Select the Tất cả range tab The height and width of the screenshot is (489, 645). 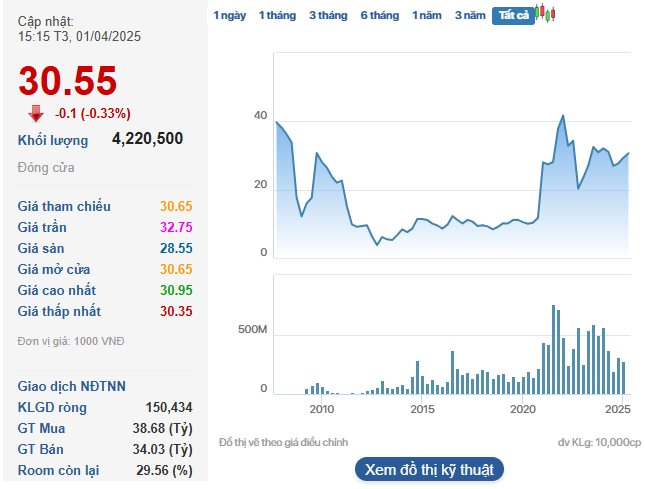(x=513, y=16)
